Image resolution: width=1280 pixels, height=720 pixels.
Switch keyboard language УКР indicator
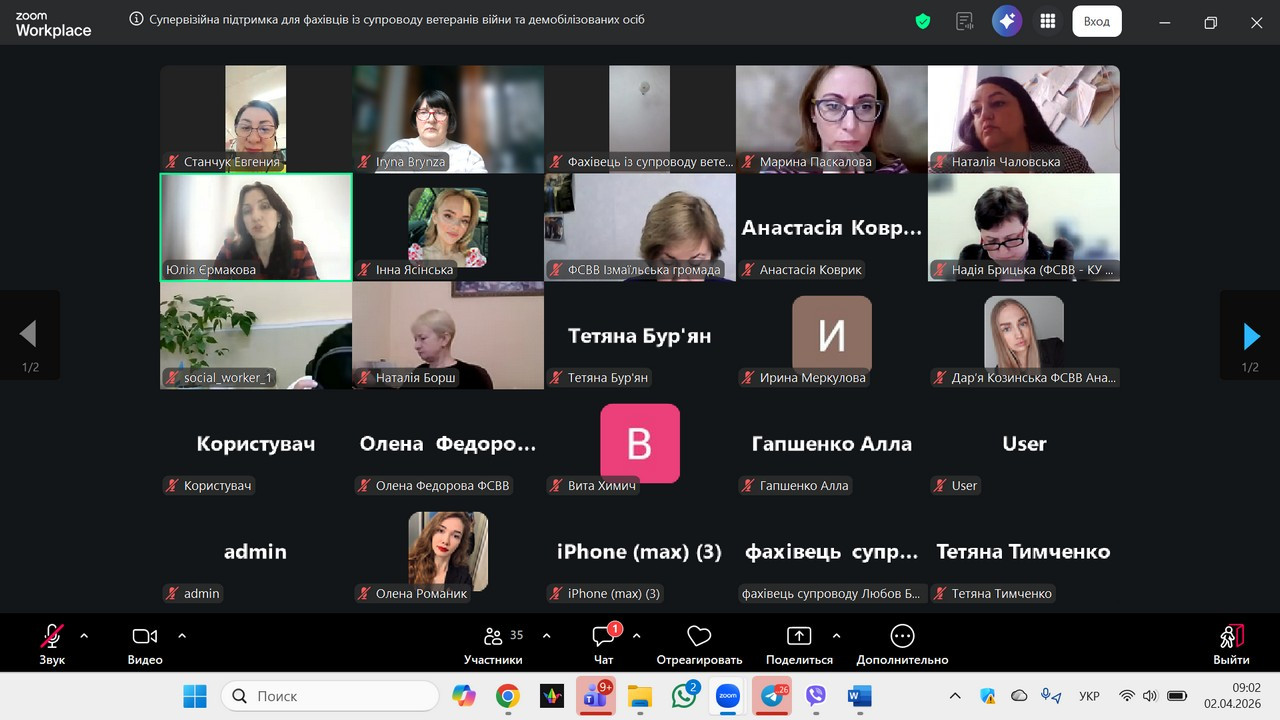(x=1090, y=696)
